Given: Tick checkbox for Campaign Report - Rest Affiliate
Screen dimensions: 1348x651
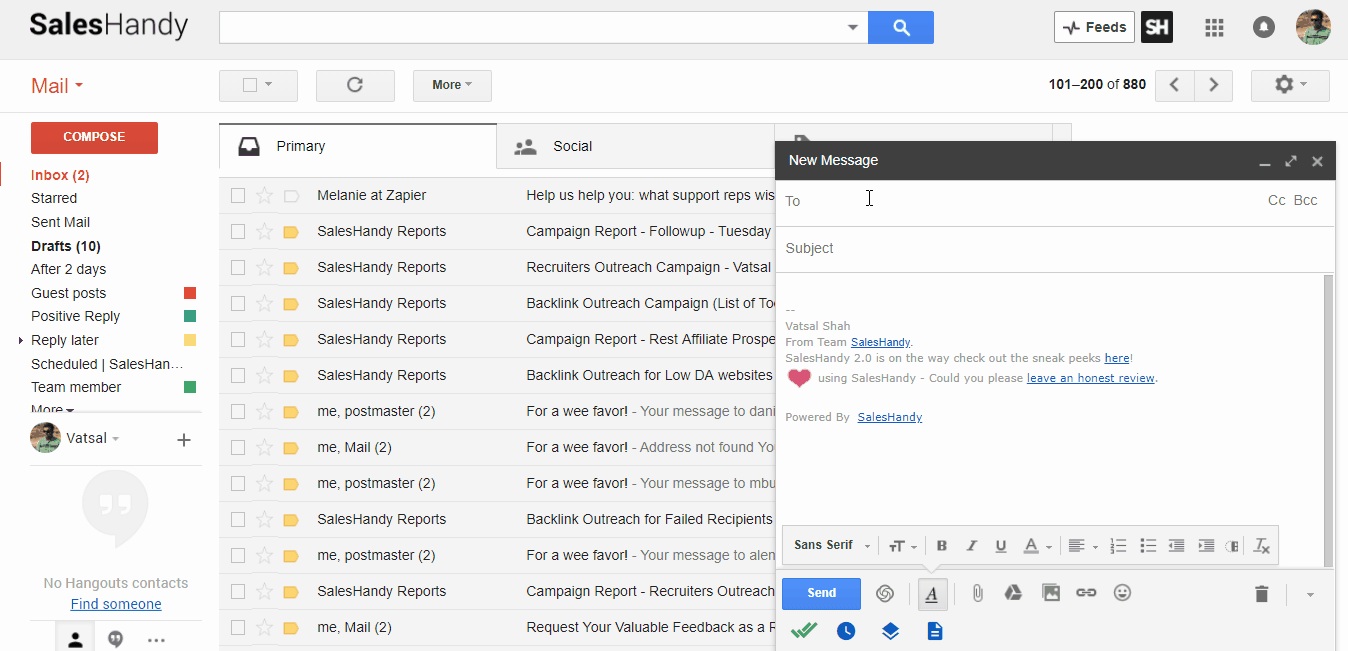Looking at the screenshot, I should [238, 339].
